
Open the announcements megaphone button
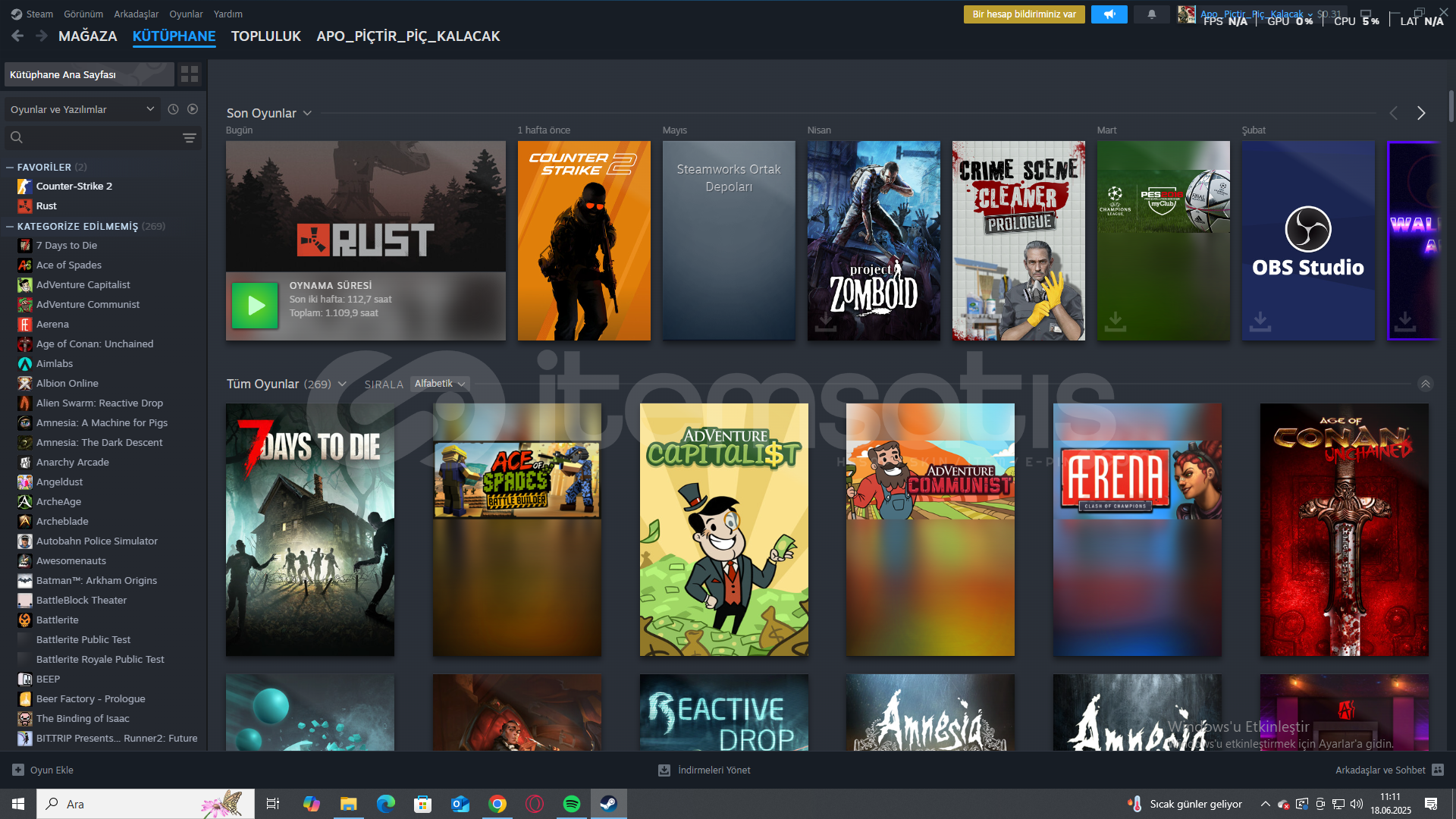point(1109,14)
